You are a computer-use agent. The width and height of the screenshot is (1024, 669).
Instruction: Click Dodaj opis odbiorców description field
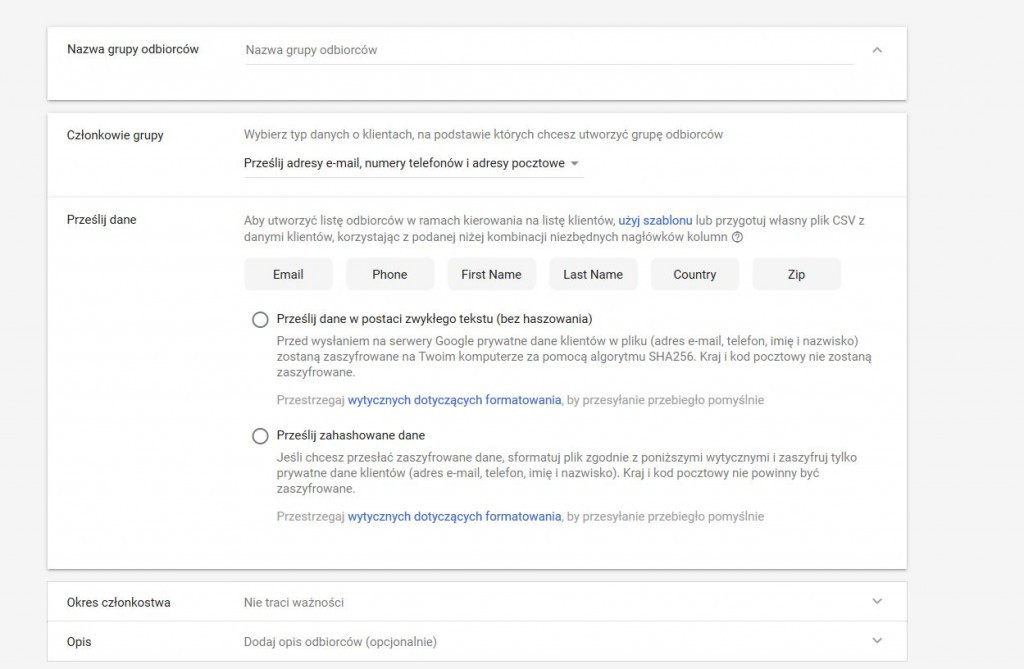coord(340,641)
